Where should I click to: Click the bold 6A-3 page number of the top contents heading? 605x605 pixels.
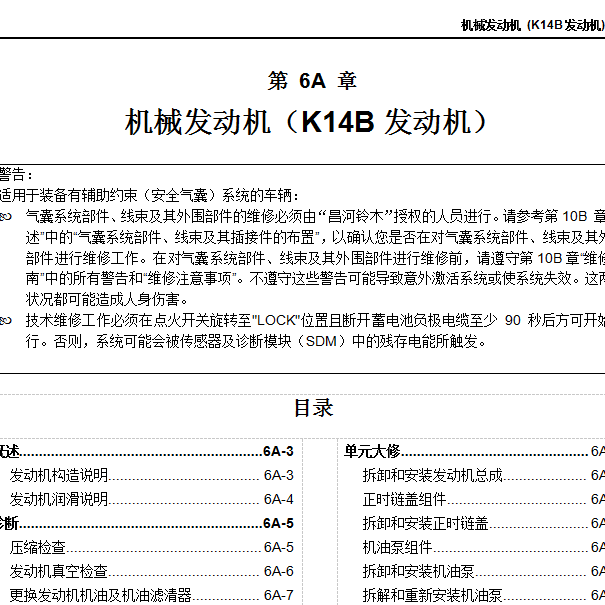tap(278, 451)
